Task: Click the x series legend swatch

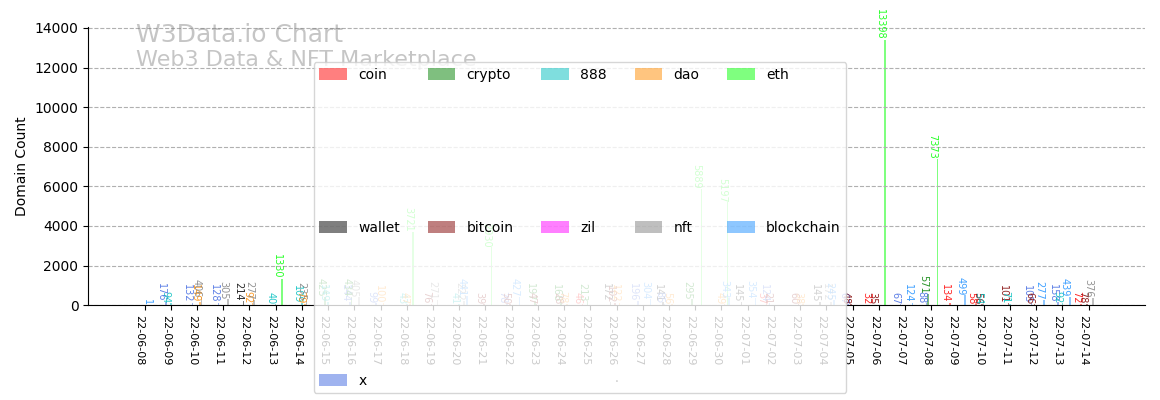Action: pyautogui.click(x=333, y=380)
